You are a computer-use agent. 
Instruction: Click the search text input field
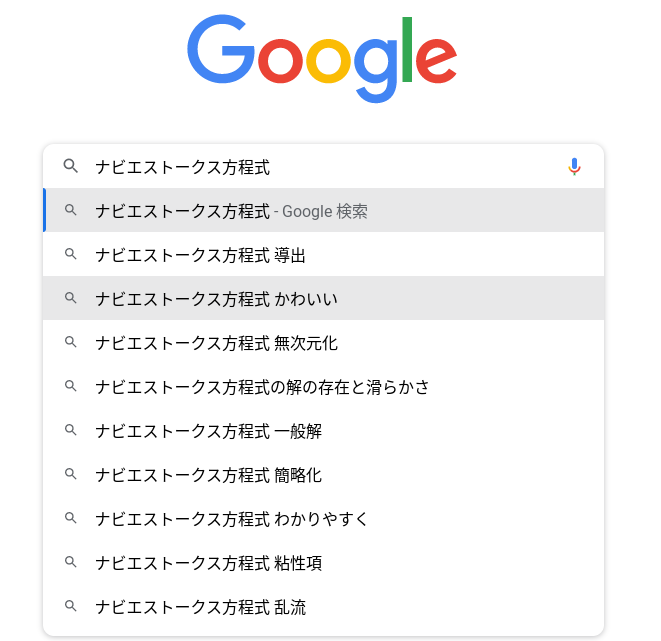tap(320, 167)
